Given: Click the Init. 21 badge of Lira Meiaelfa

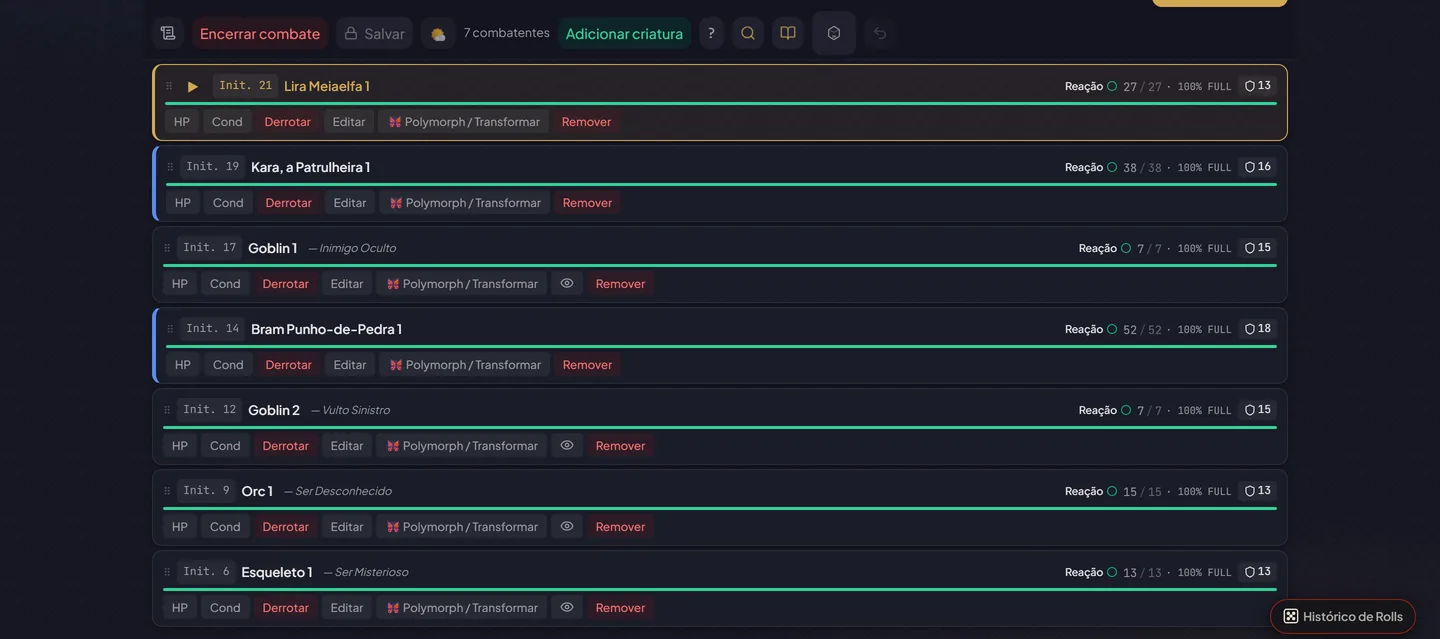Looking at the screenshot, I should pos(245,86).
